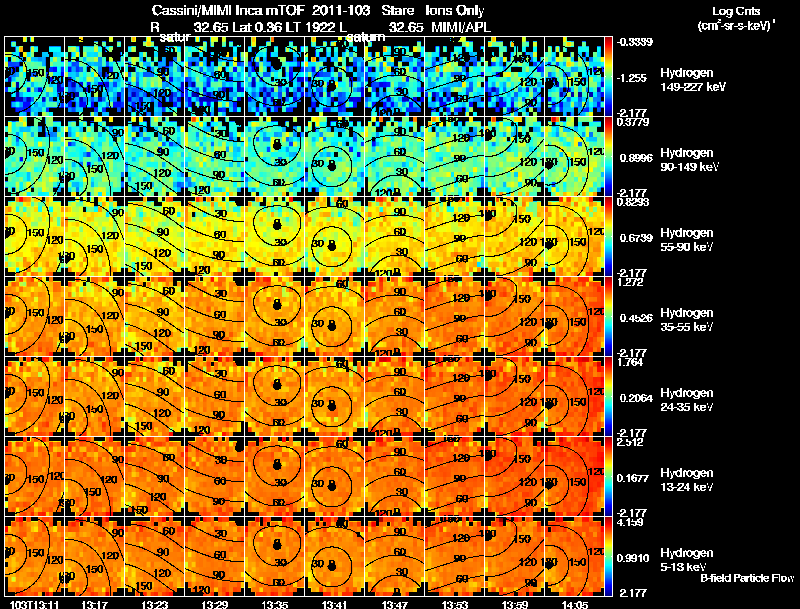This screenshot has height=609, width=800.
Task: Select the 13:35 panel in the 149-227 keV row
Action: click(274, 76)
